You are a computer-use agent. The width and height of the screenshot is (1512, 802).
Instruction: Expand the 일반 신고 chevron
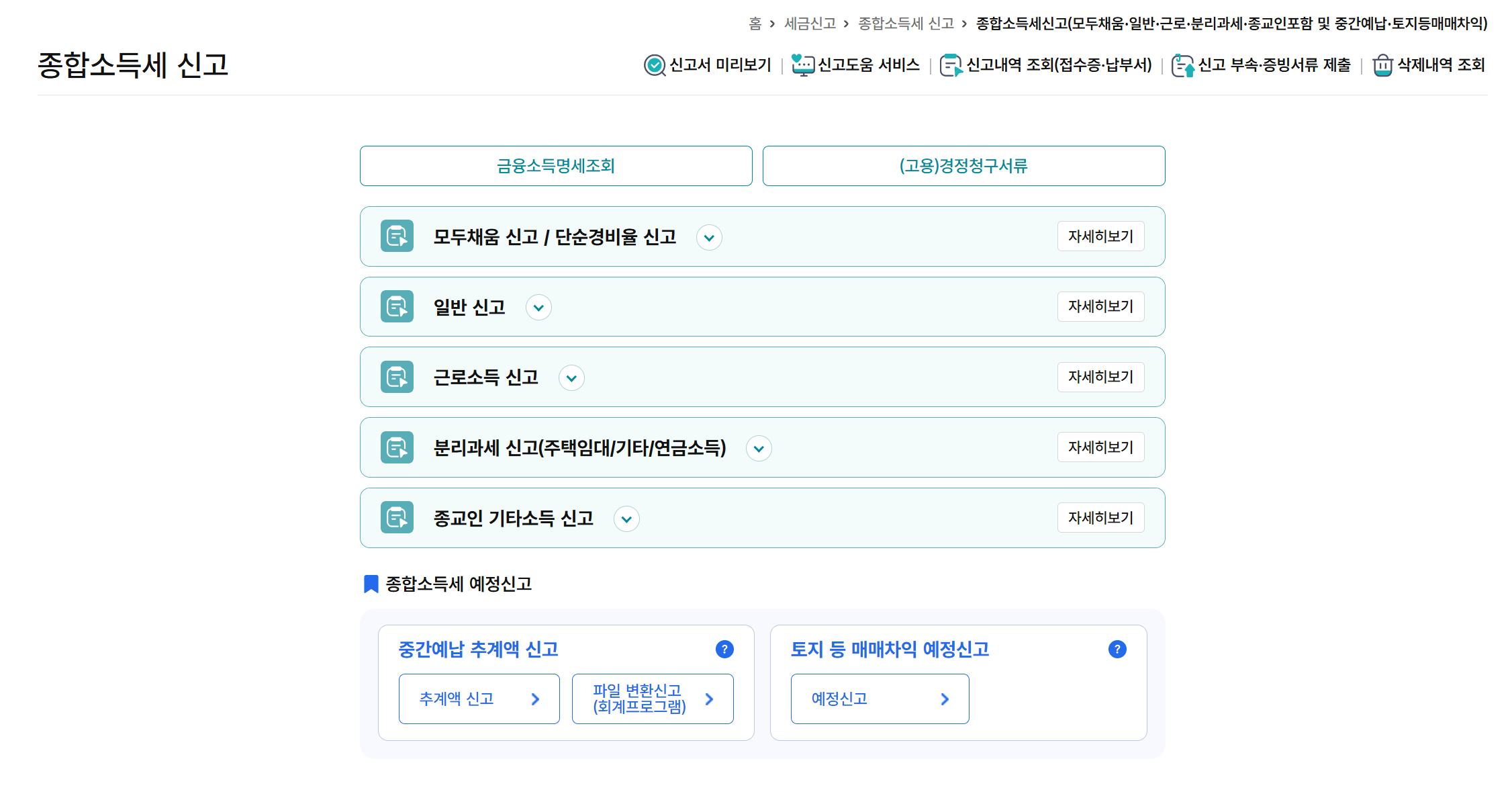538,308
